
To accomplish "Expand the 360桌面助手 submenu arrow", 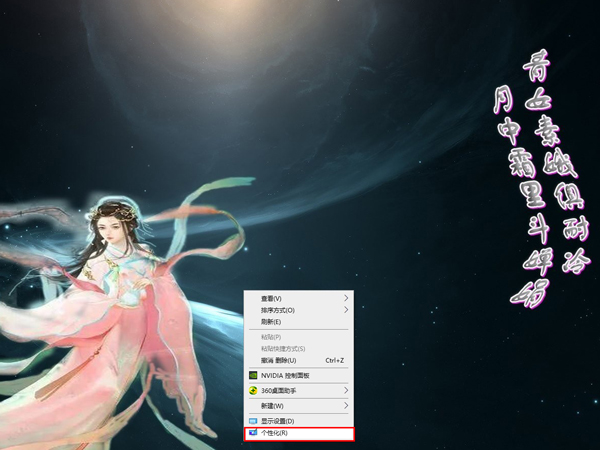I will tap(347, 390).
